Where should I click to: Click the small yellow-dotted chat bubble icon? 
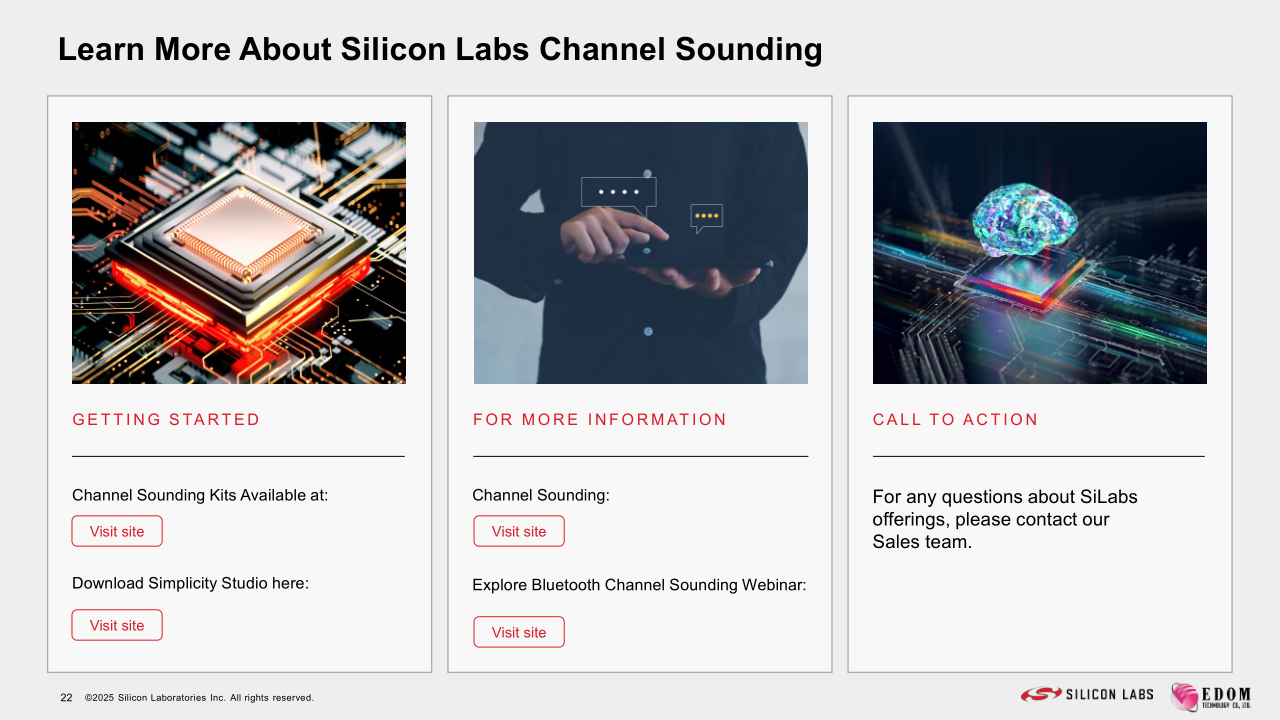pyautogui.click(x=707, y=218)
